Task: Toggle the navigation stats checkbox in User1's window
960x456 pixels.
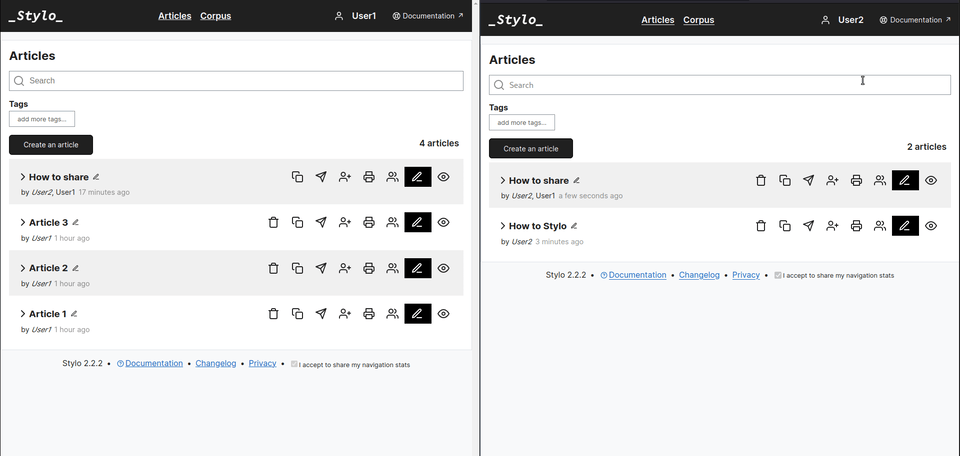Action: tap(294, 365)
